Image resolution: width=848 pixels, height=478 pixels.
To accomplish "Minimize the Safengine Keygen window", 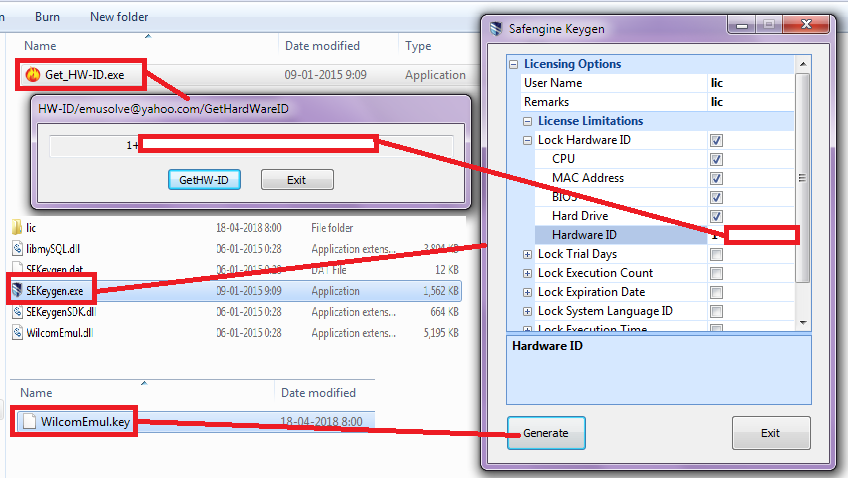I will point(742,24).
